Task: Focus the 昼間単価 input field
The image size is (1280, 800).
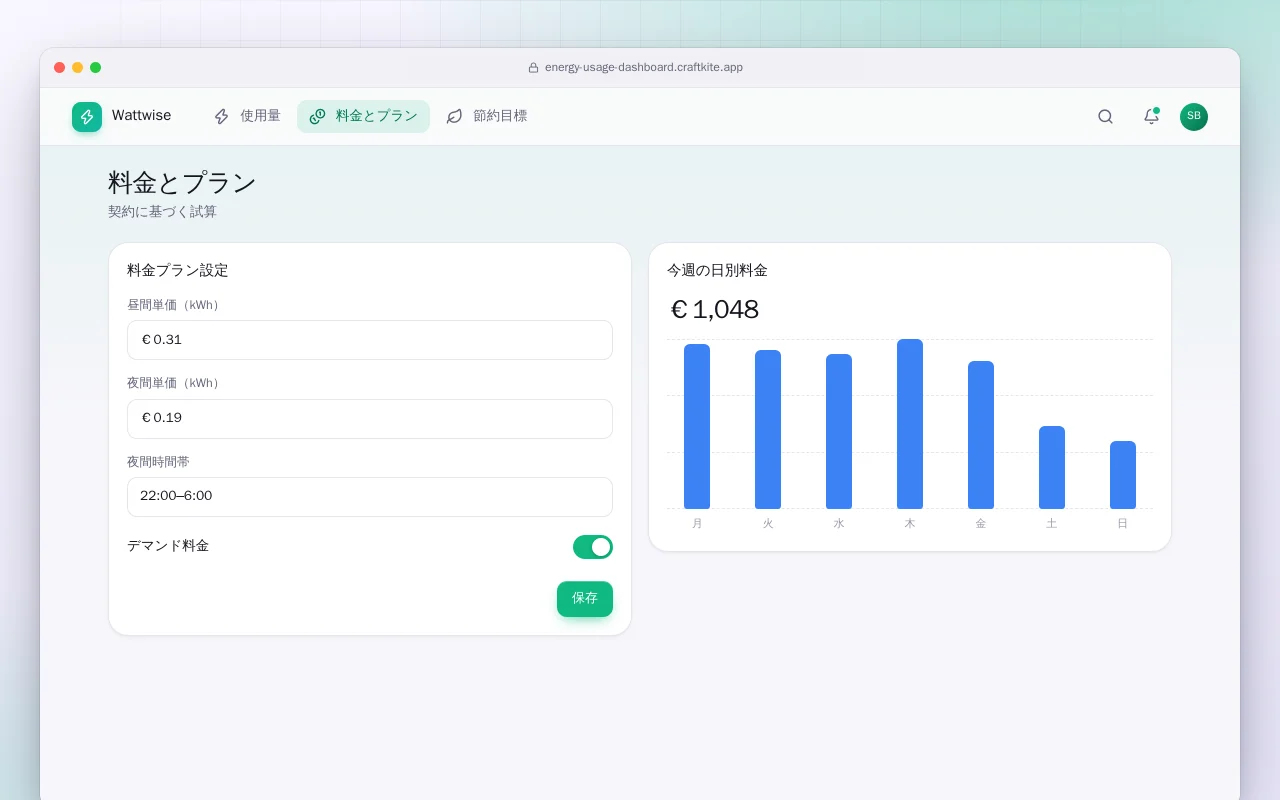Action: [370, 340]
